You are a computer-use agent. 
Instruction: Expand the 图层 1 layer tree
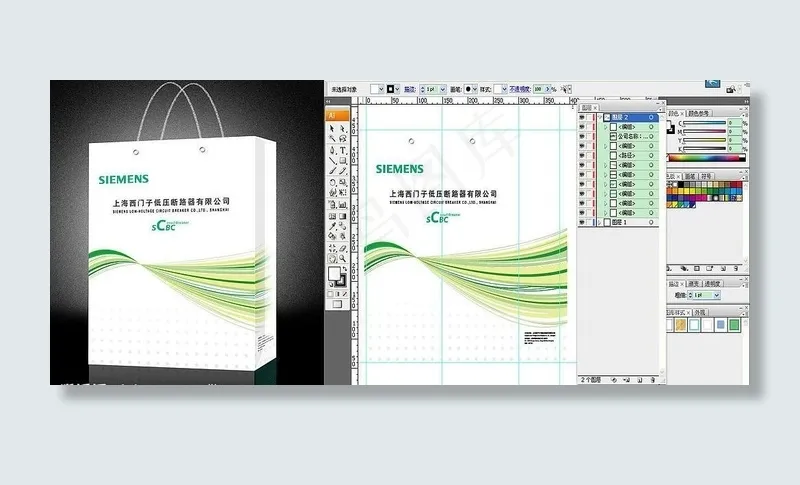[599, 223]
